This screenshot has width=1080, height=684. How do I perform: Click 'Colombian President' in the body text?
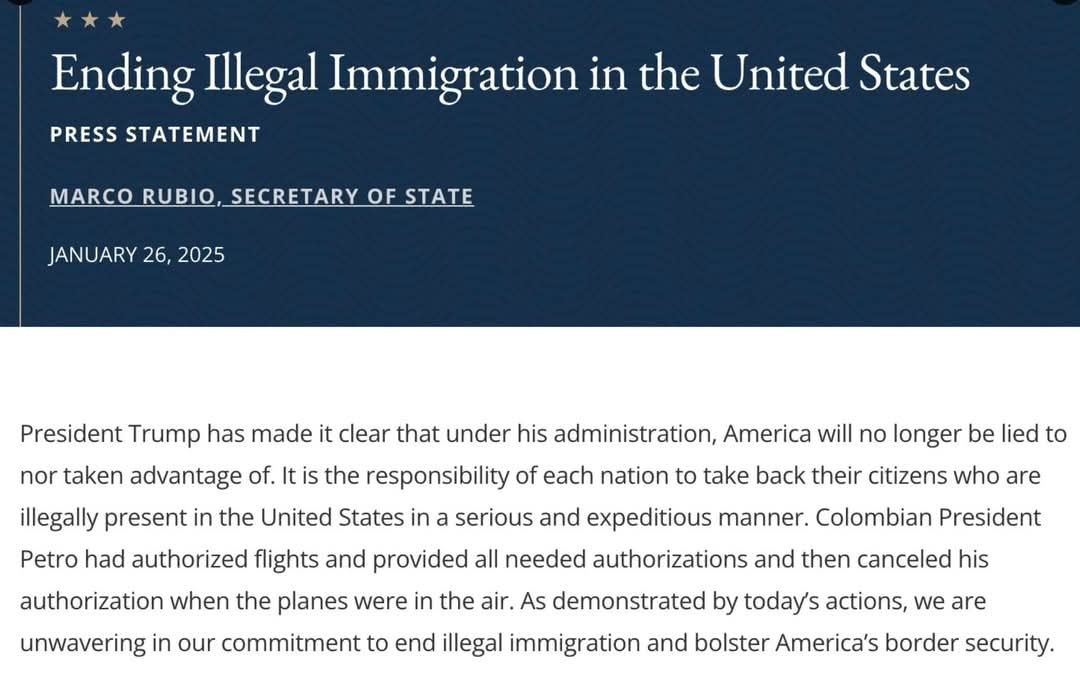coord(928,517)
